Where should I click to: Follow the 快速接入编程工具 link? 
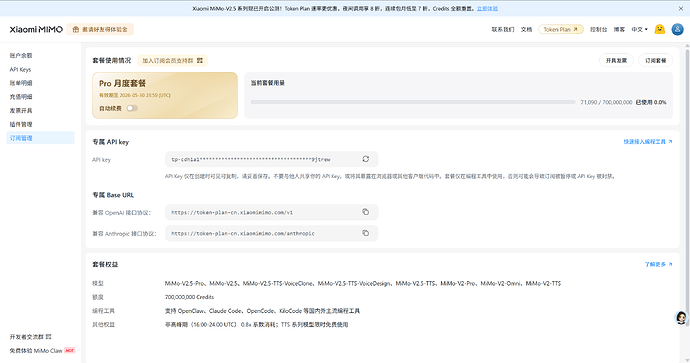tap(648, 142)
